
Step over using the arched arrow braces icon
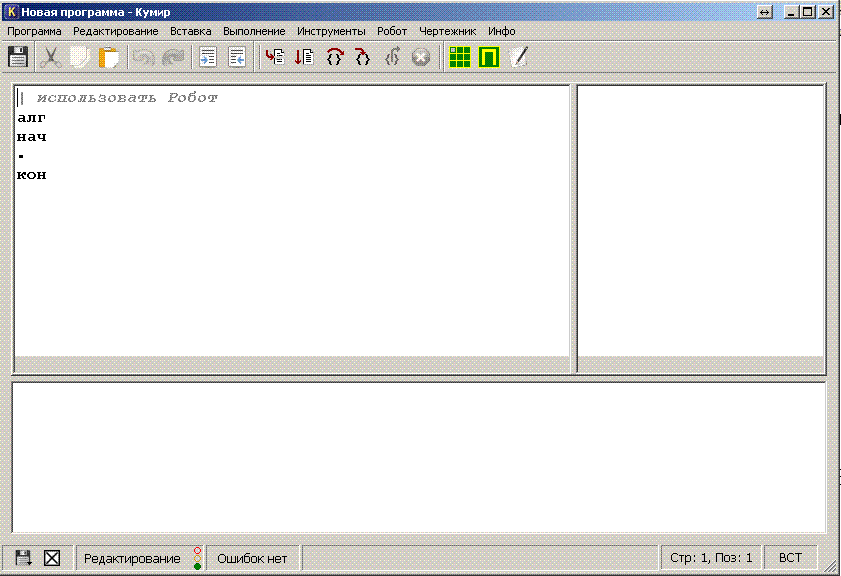tap(335, 57)
